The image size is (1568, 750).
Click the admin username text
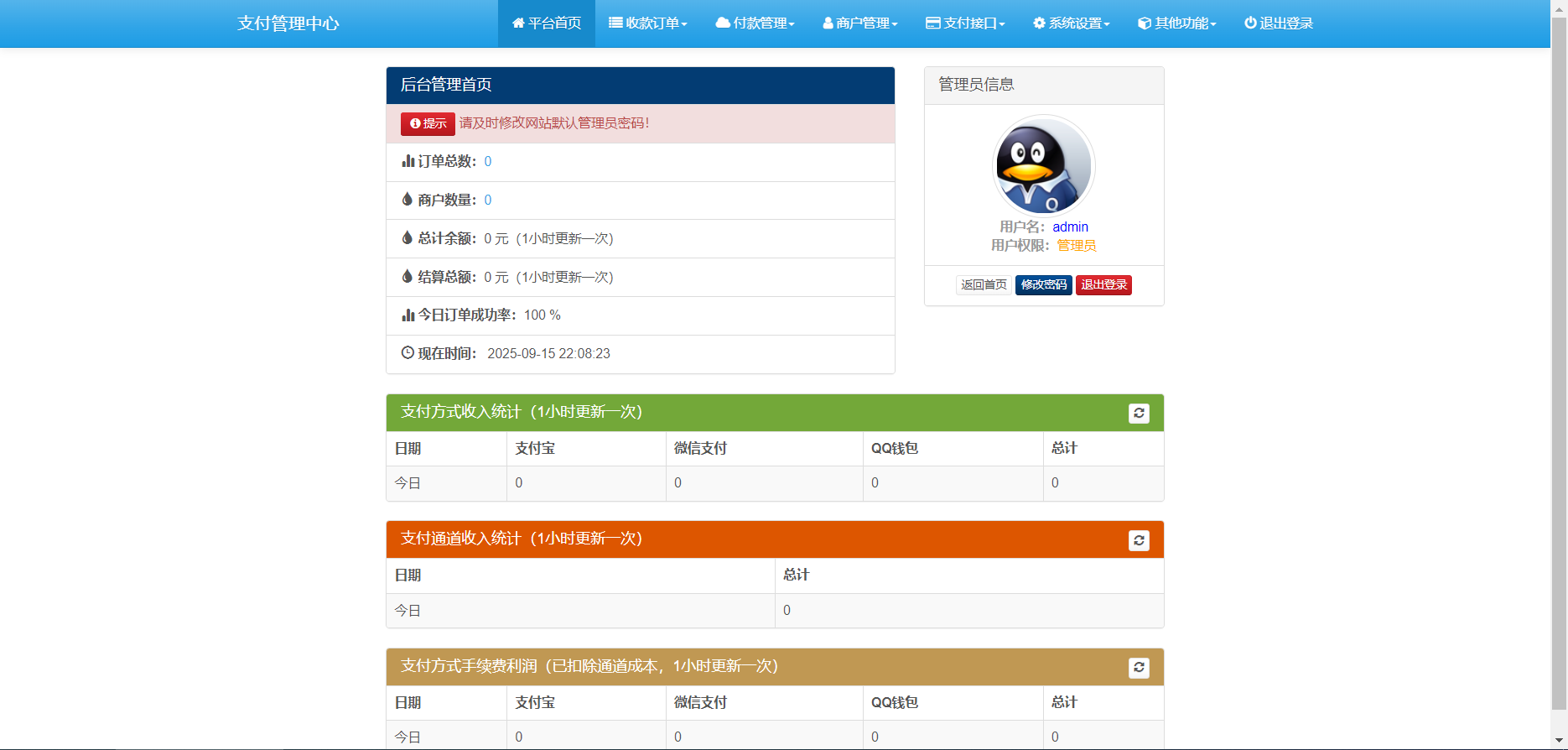point(1071,227)
